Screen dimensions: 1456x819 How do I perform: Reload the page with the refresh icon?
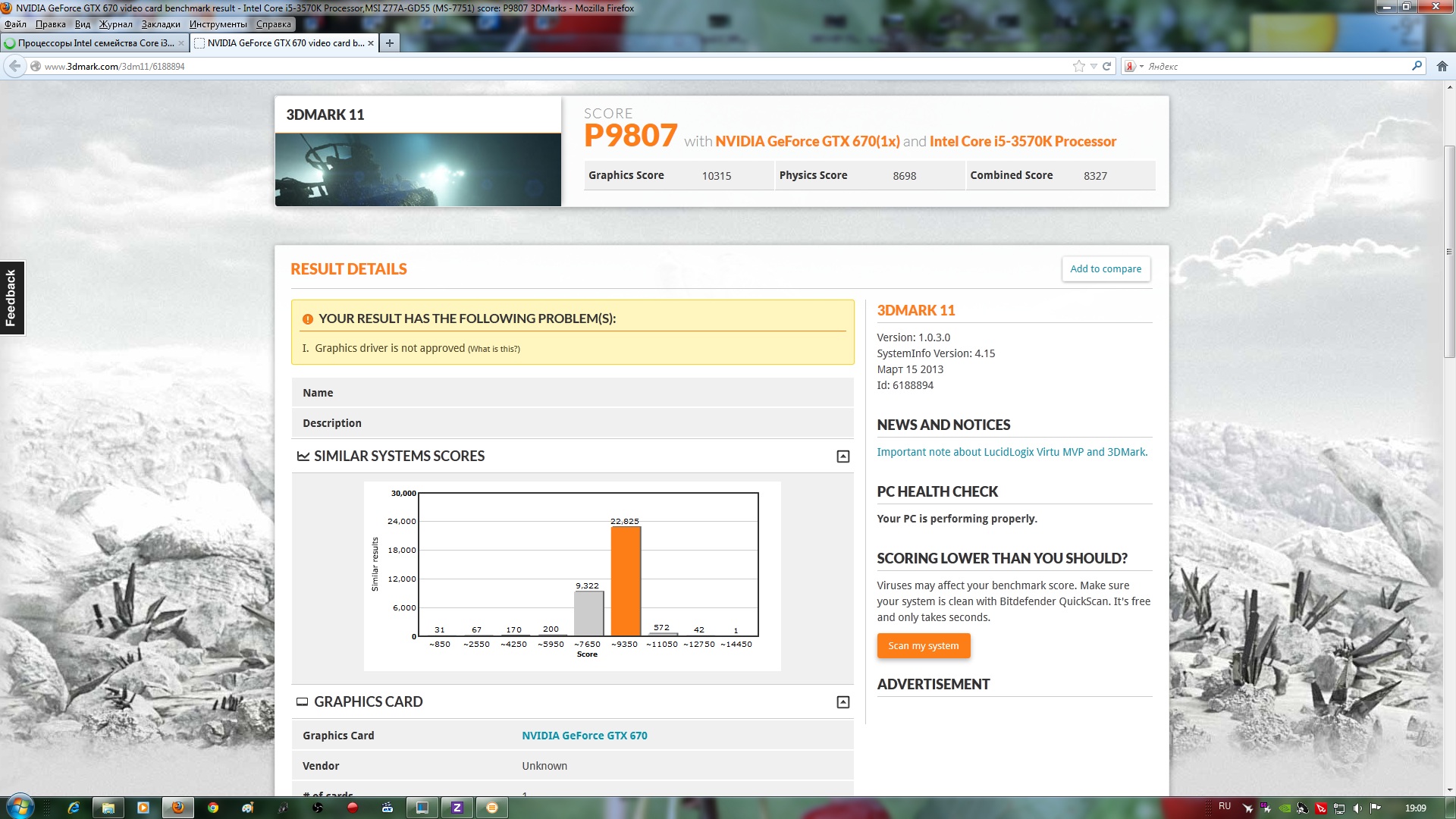click(1106, 66)
